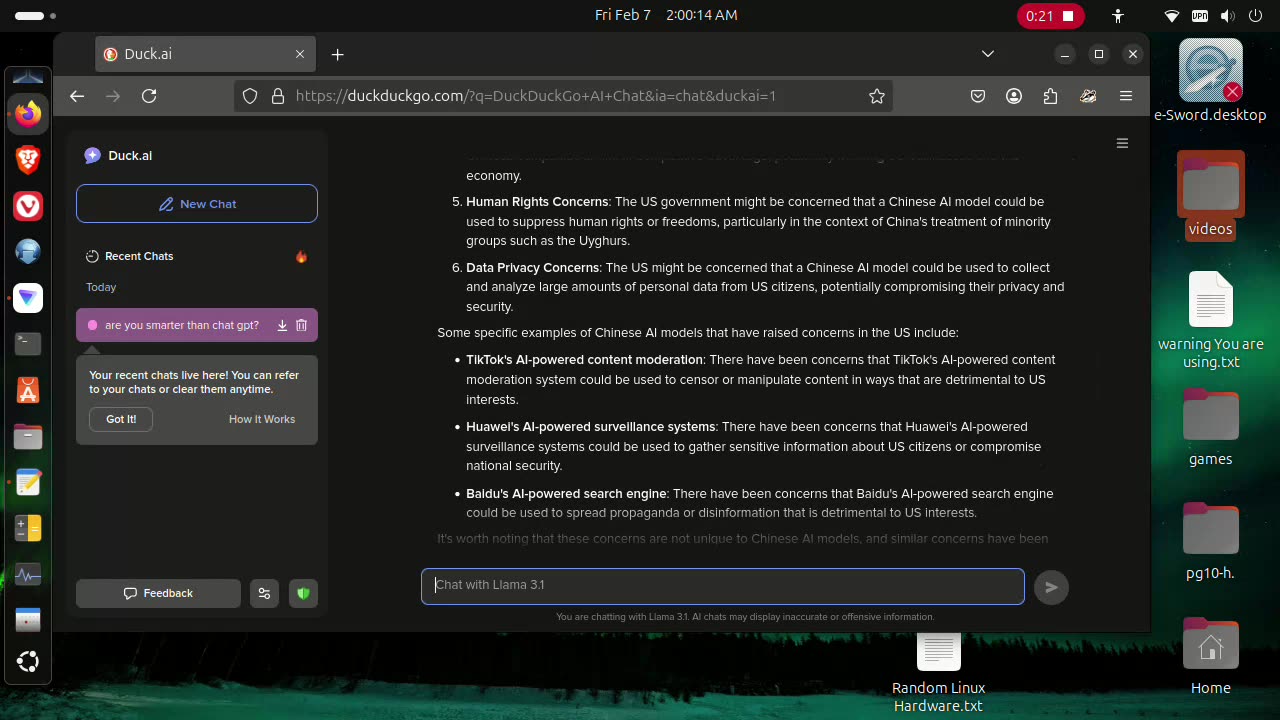Select the pg10-h. folder on desktop
The image size is (1280, 720).
1210,542
